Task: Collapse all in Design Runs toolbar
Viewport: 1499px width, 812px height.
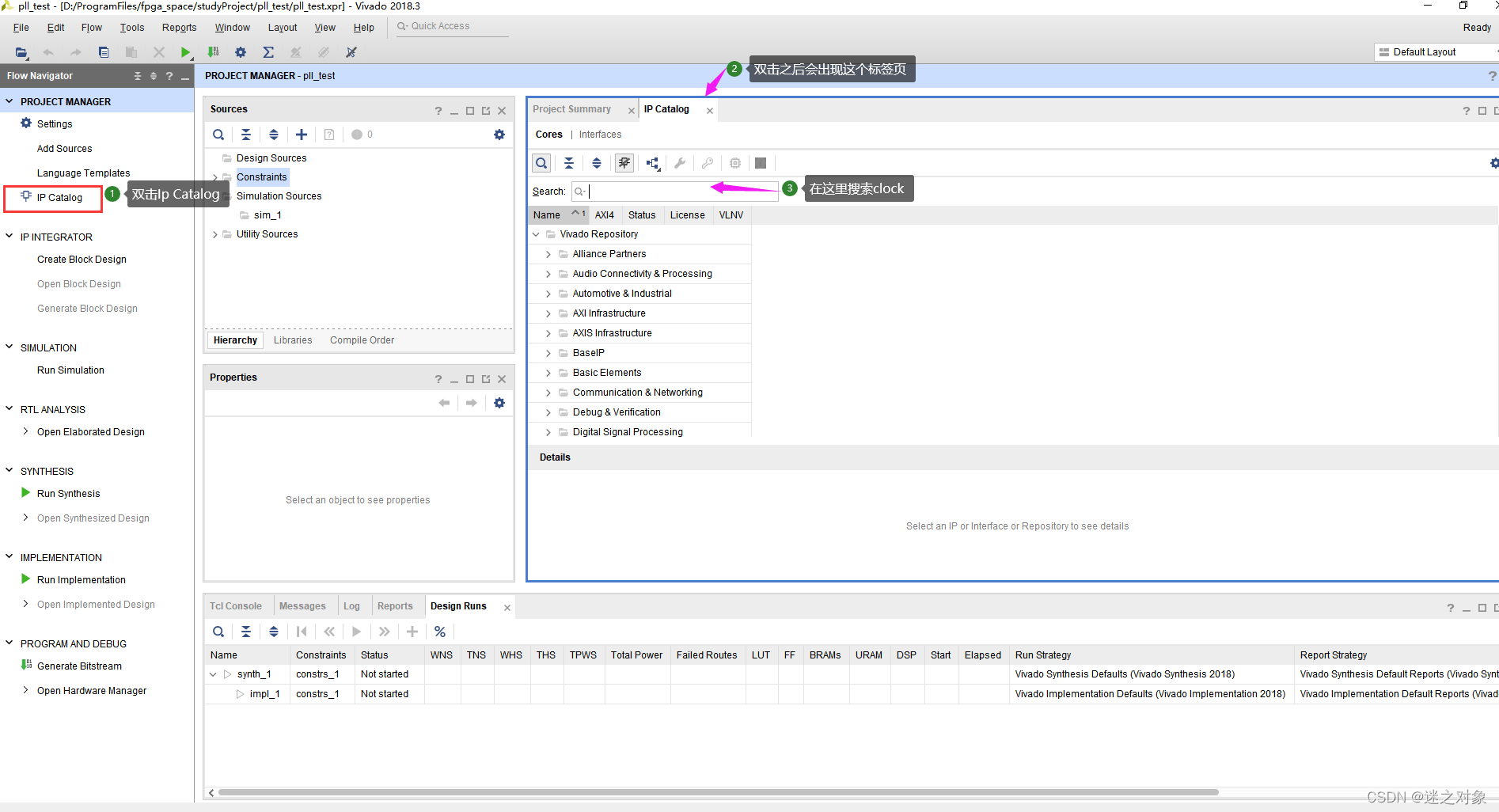Action: pyautogui.click(x=246, y=632)
